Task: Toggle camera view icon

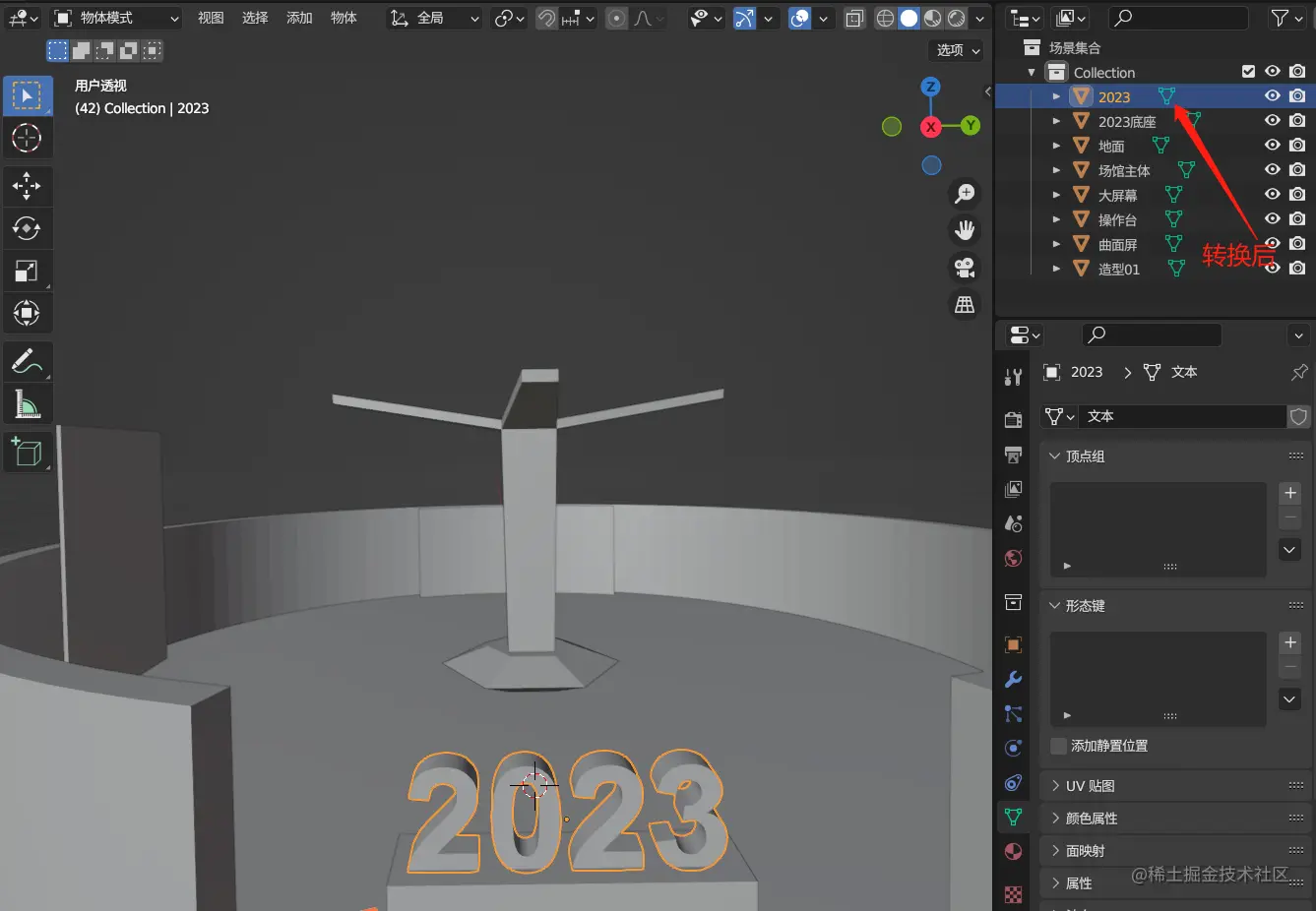Action: pyautogui.click(x=965, y=267)
